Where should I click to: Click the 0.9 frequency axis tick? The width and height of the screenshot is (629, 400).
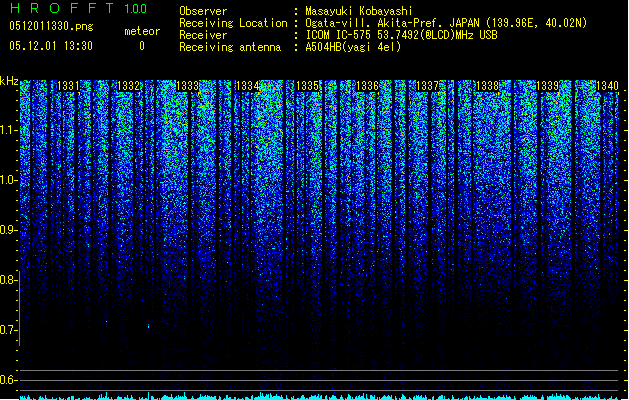[9, 230]
